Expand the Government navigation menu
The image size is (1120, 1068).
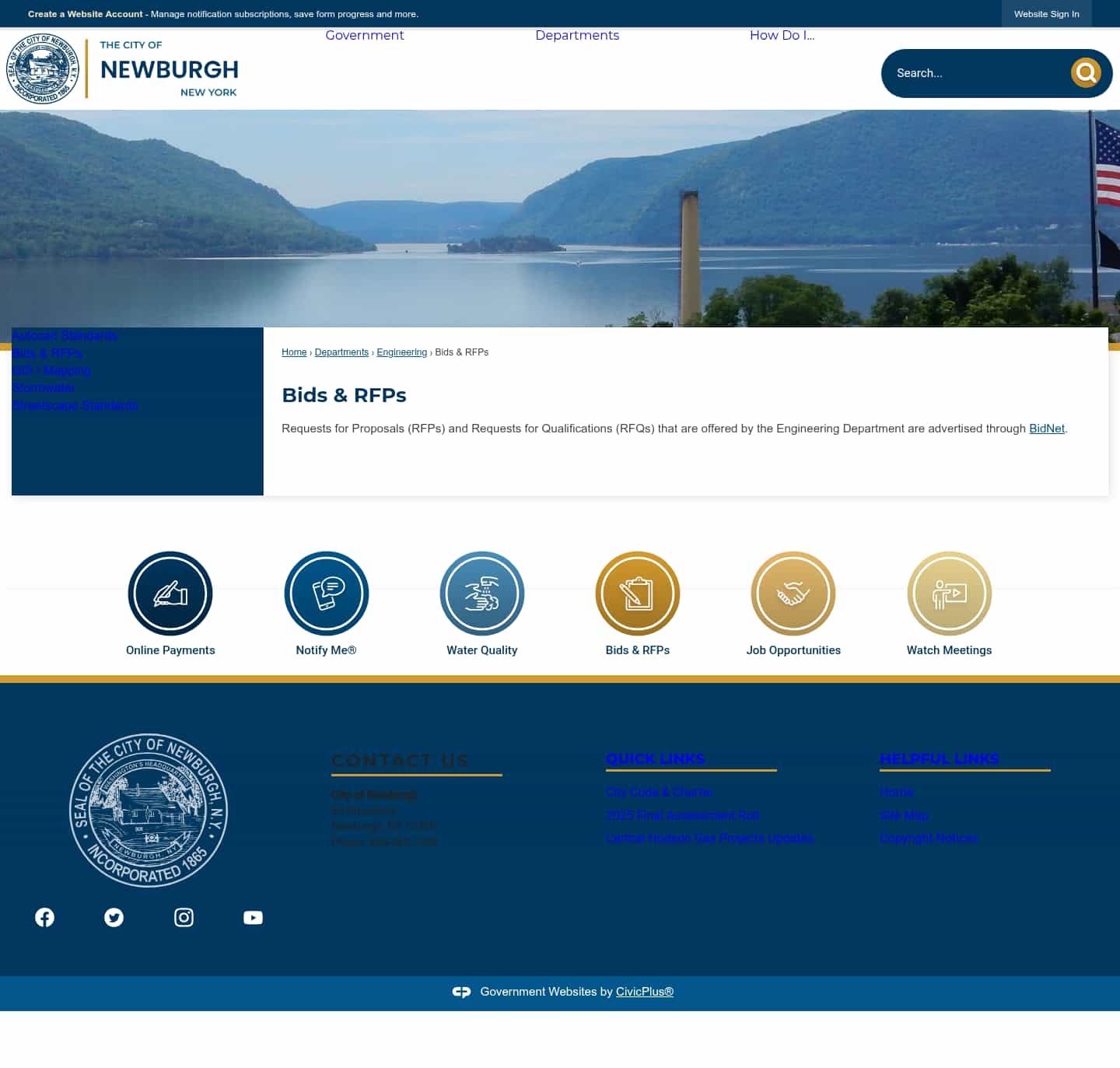point(365,35)
